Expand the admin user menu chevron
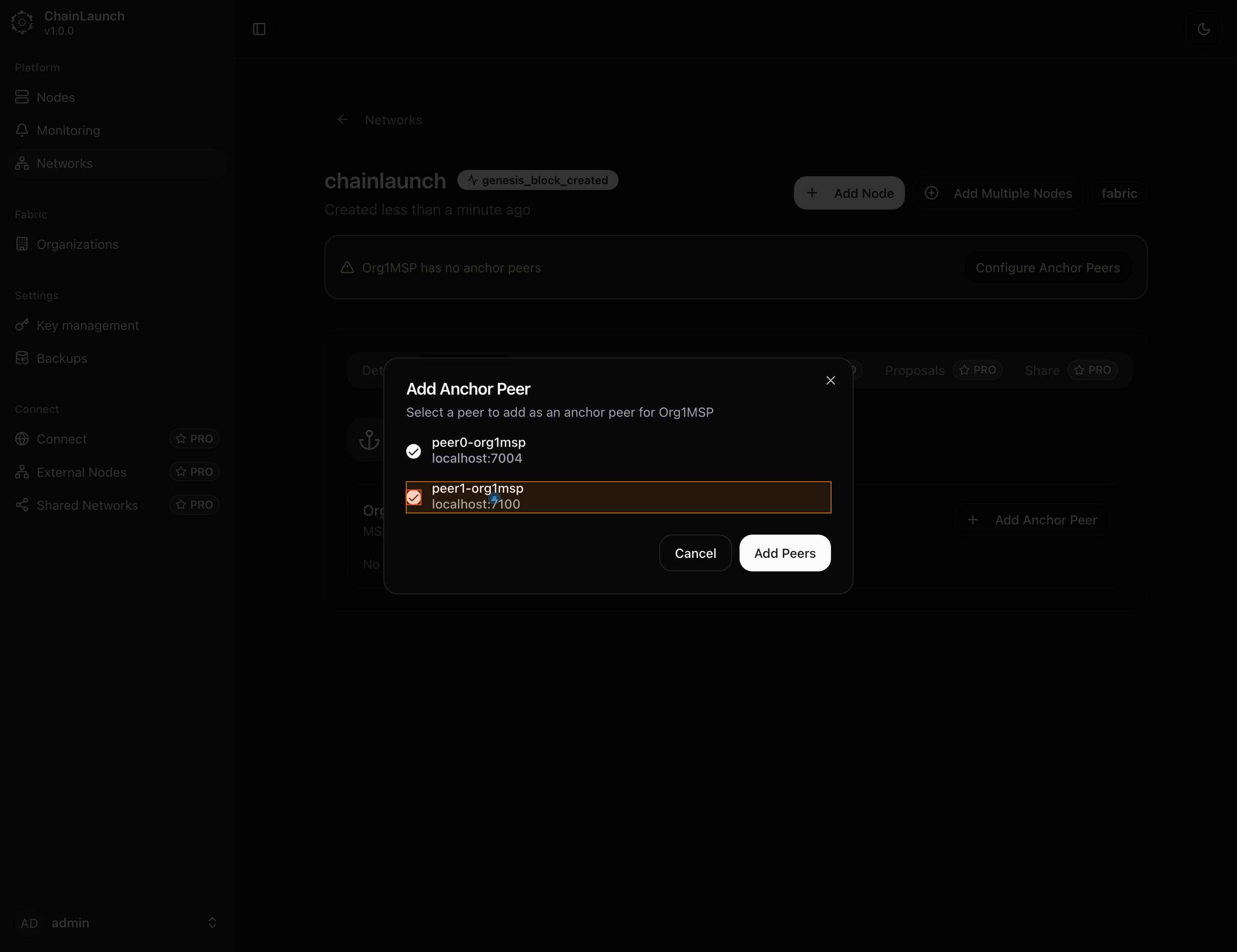 [x=212, y=922]
